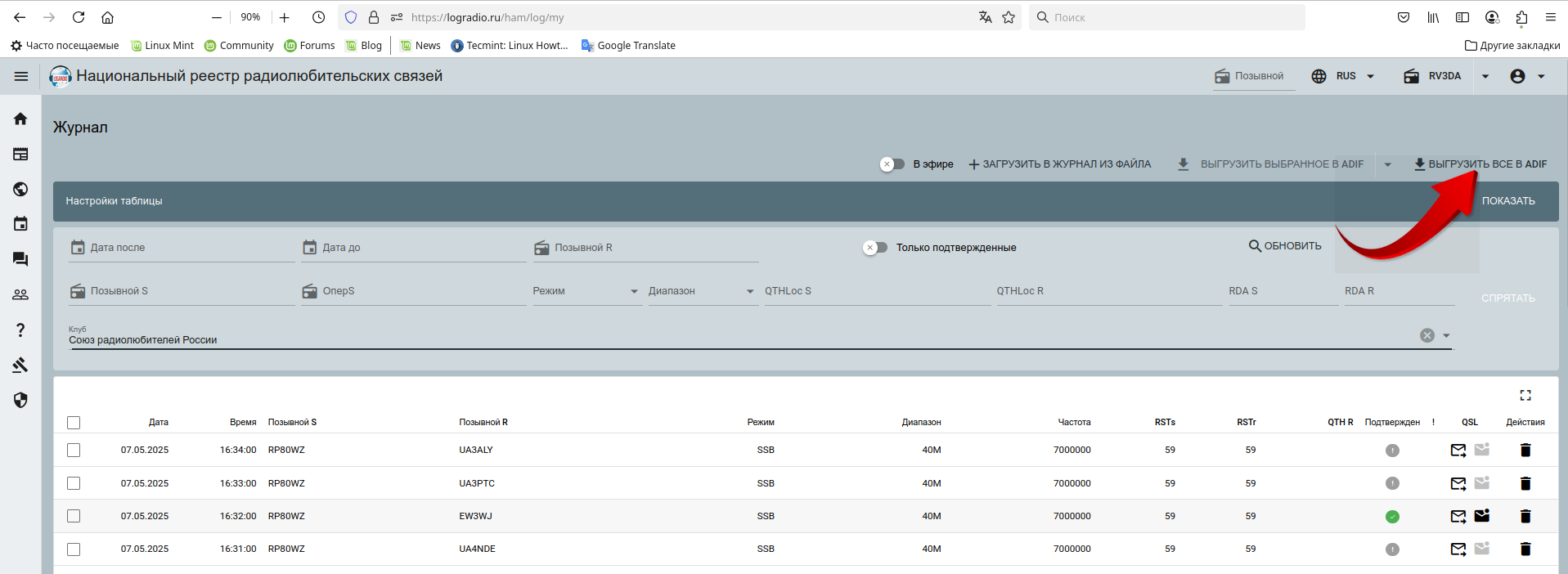The width and height of the screenshot is (1568, 574).
Task: Open the globe sidebar icon
Action: (x=20, y=189)
